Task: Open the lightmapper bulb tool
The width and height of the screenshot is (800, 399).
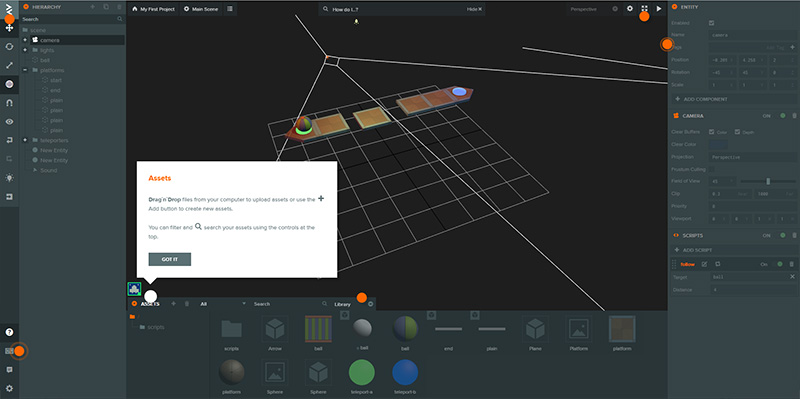Action: 9,178
